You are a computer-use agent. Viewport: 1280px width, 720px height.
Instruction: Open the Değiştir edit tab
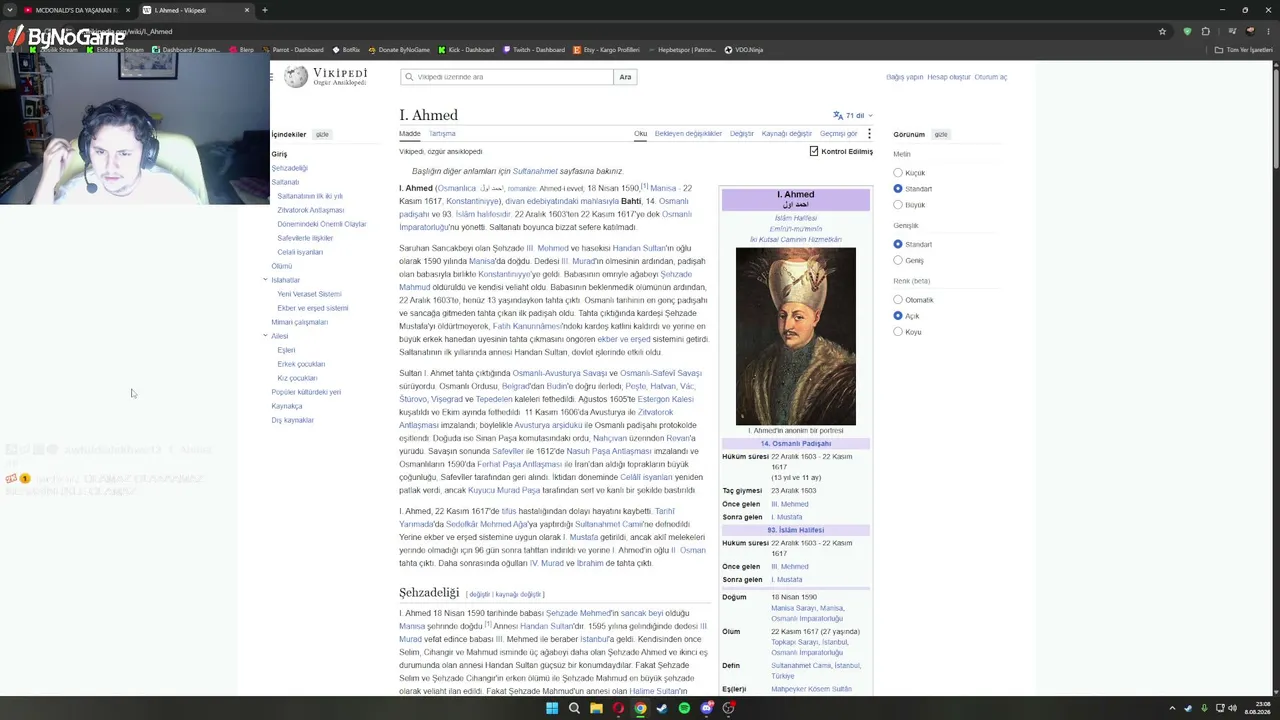[742, 134]
